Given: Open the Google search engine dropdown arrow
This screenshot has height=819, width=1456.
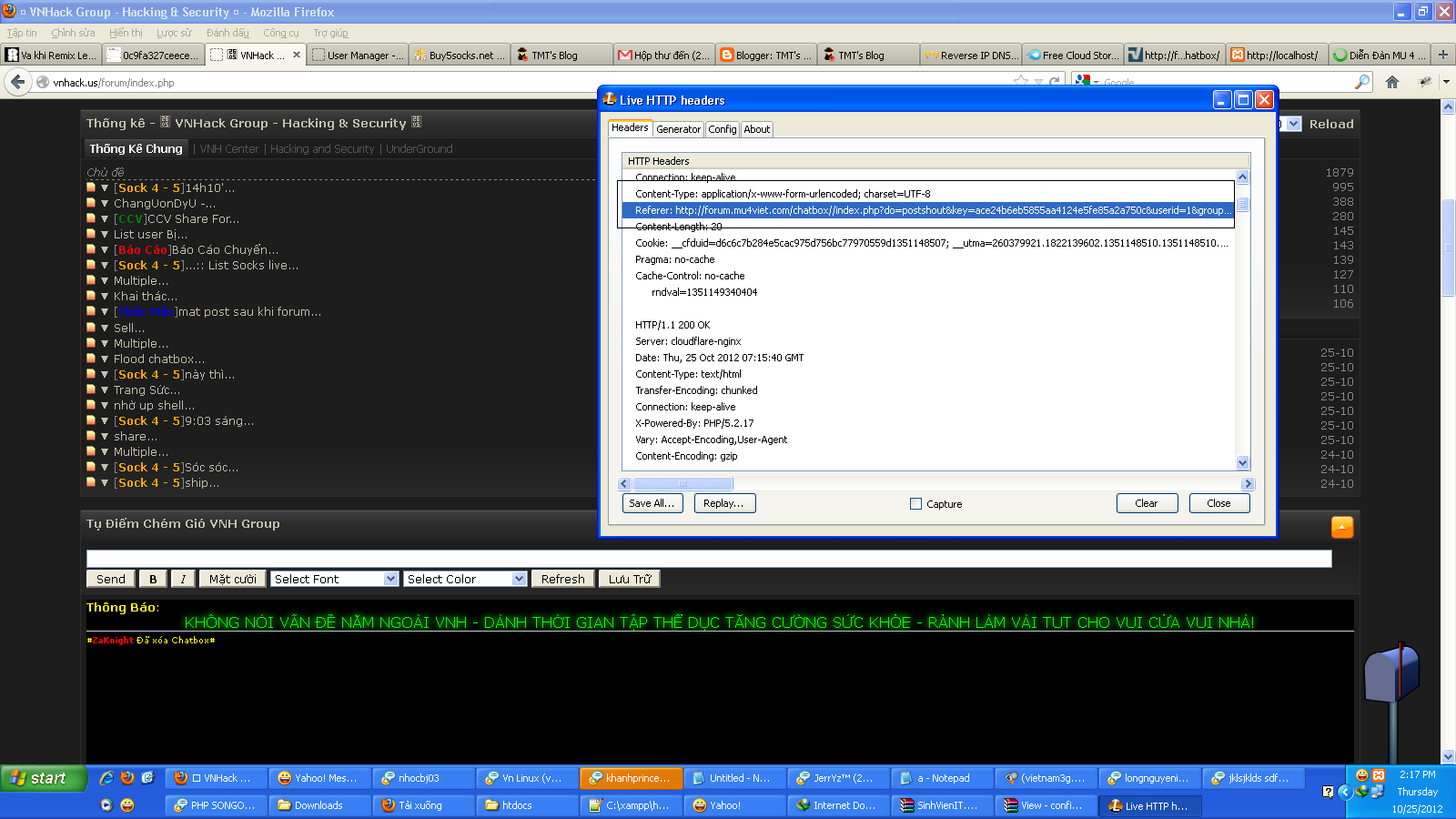Looking at the screenshot, I should (x=1096, y=83).
